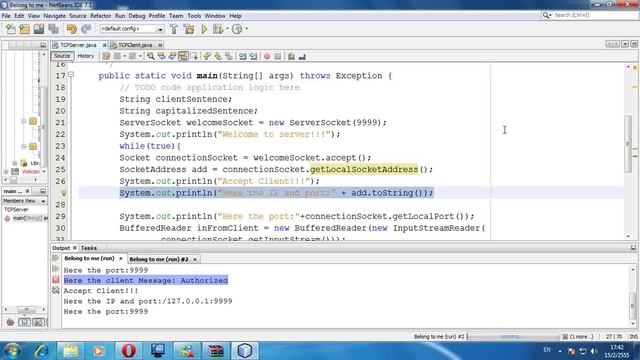Click the New File toolbar icon
The height and width of the screenshot is (360, 640).
pos(11,29)
